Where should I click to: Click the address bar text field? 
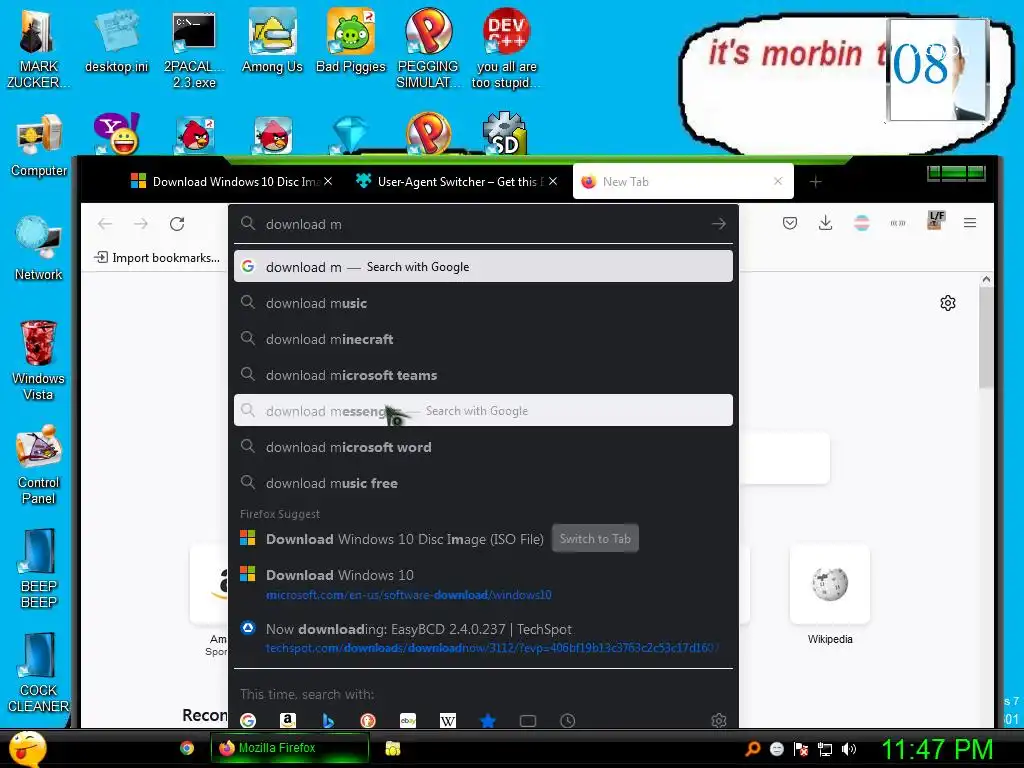(483, 224)
